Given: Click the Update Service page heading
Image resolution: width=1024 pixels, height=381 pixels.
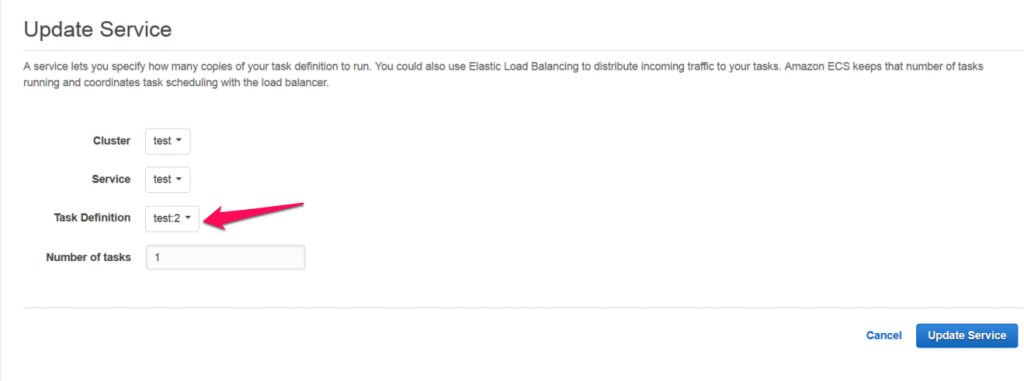Looking at the screenshot, I should (x=97, y=29).
